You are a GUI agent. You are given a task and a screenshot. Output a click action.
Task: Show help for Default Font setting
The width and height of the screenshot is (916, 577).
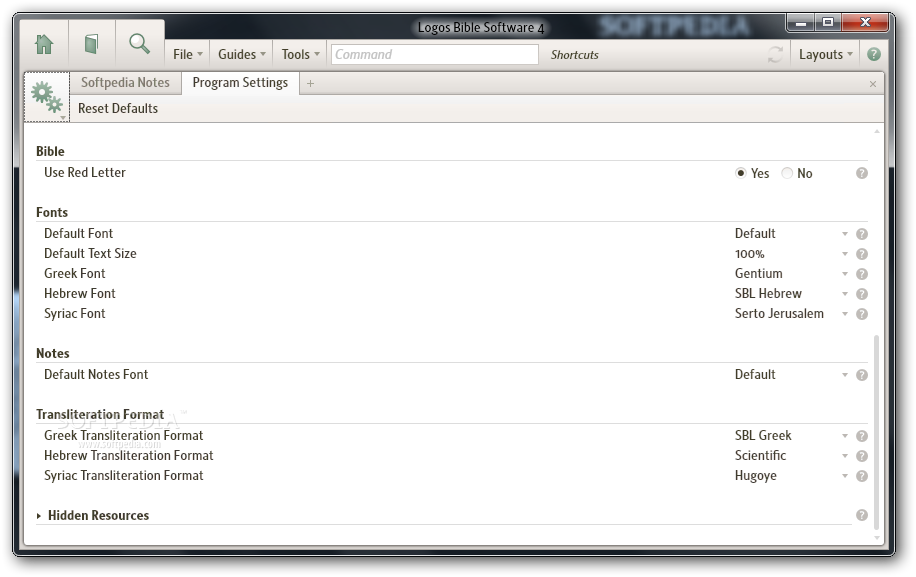click(x=862, y=234)
